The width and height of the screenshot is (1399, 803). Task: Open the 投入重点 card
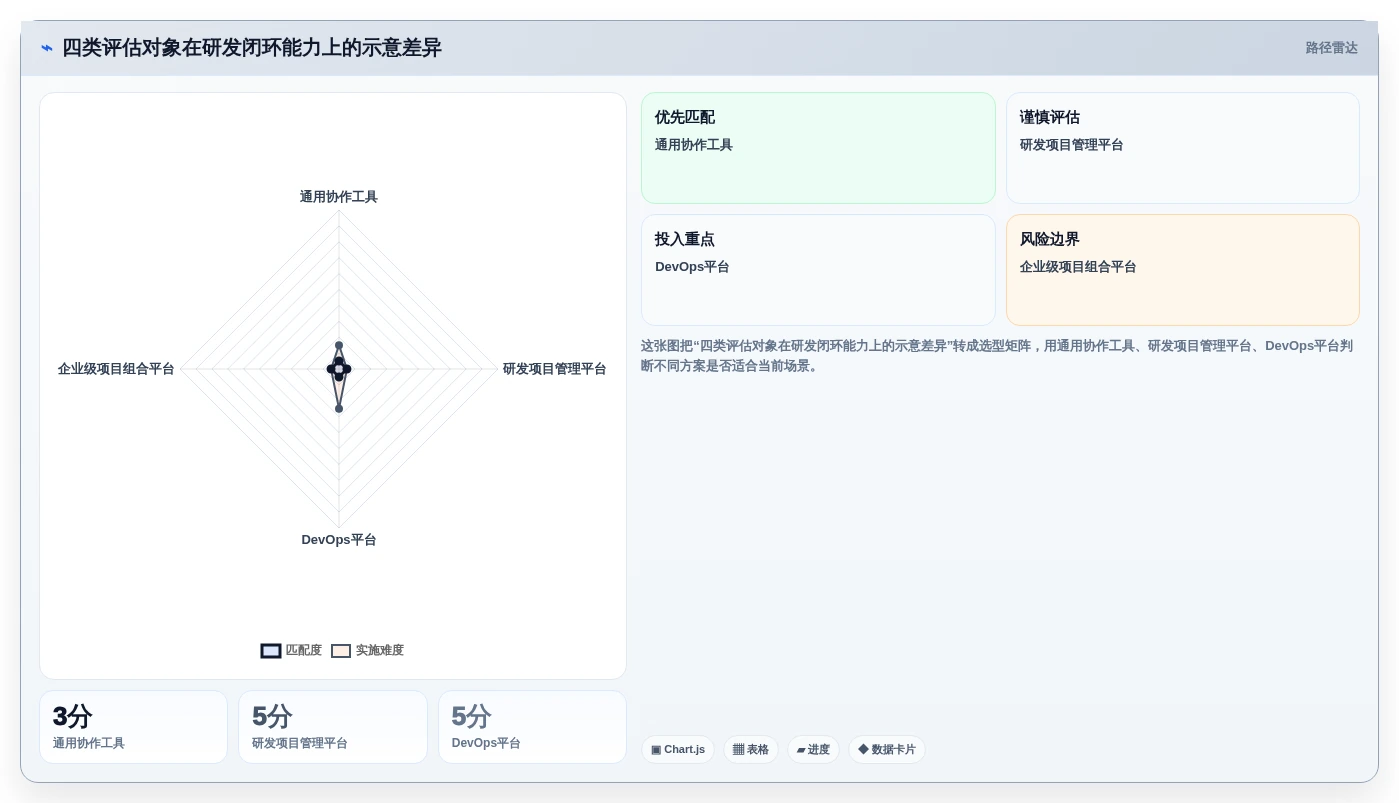pos(818,270)
